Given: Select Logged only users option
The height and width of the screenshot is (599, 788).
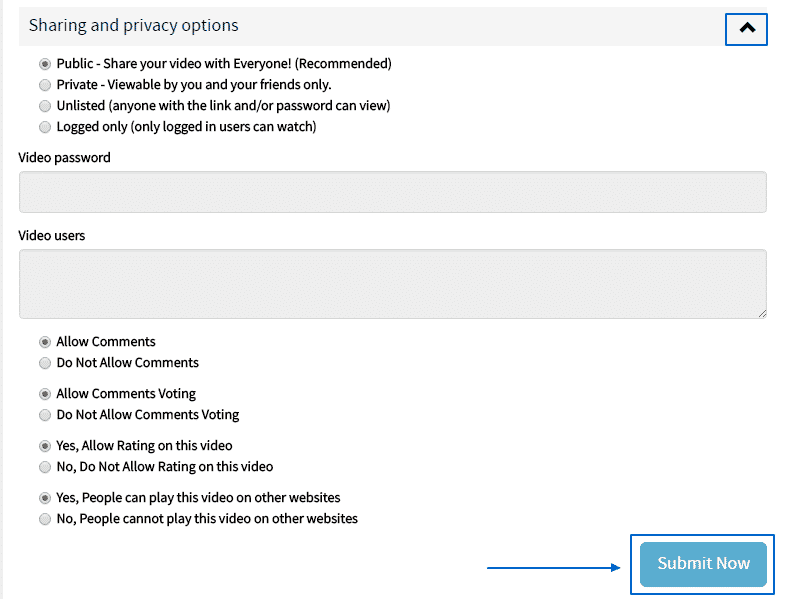Looking at the screenshot, I should (45, 127).
